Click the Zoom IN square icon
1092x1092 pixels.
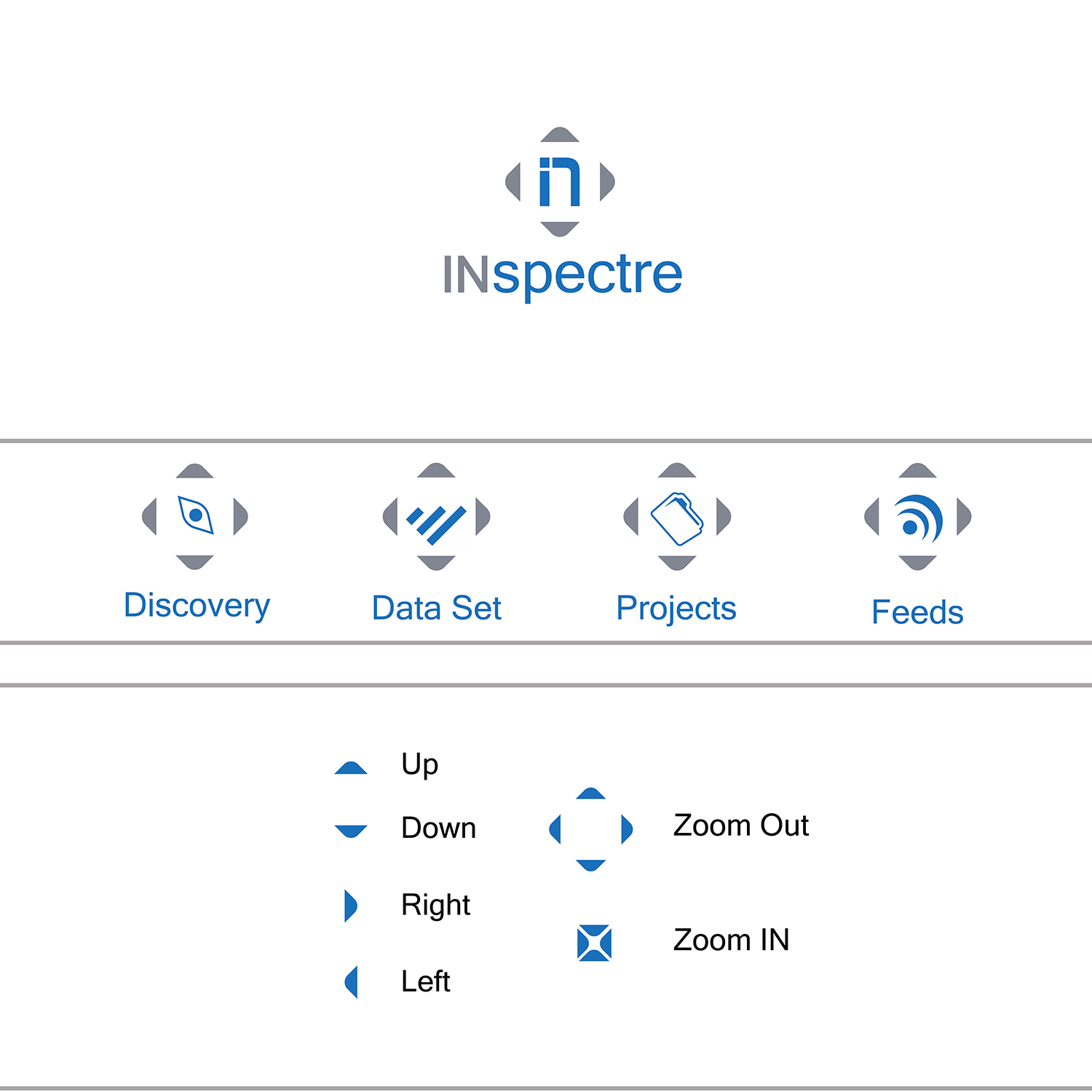coord(594,943)
